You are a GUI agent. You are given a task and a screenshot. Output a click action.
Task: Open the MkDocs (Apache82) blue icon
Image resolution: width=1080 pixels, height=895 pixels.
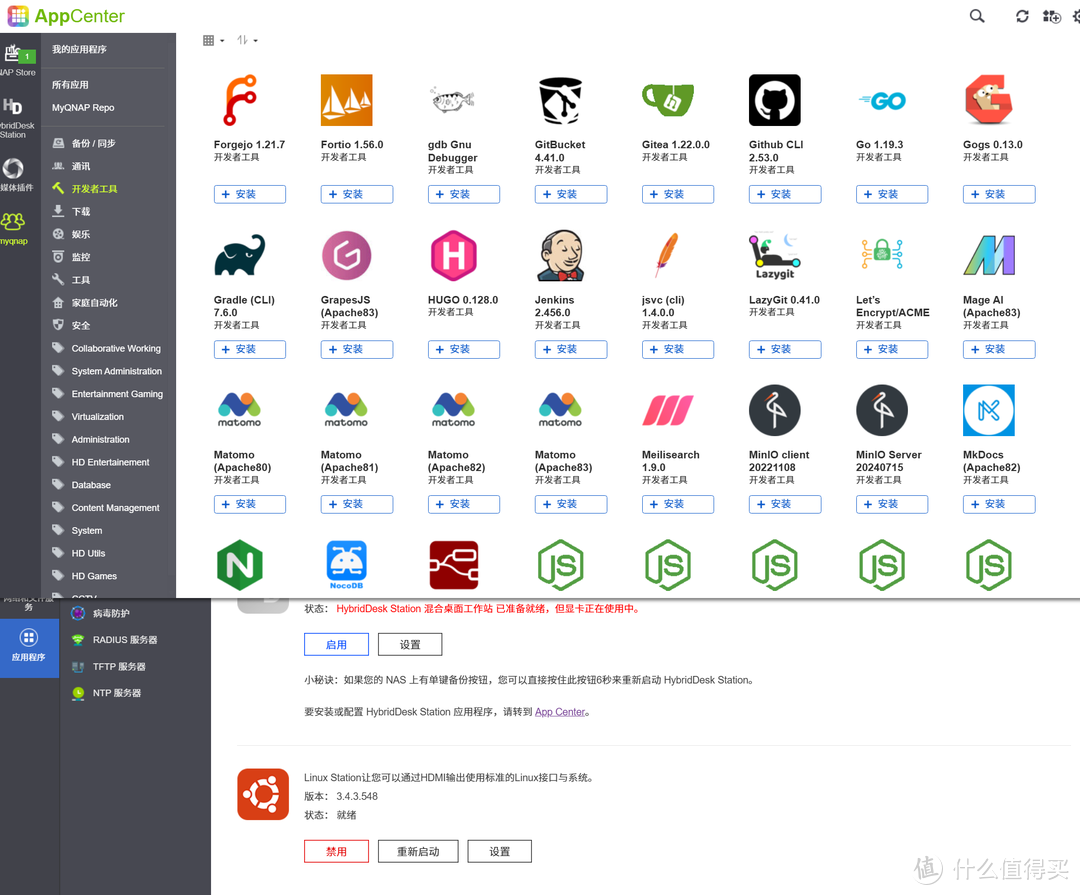(989, 411)
